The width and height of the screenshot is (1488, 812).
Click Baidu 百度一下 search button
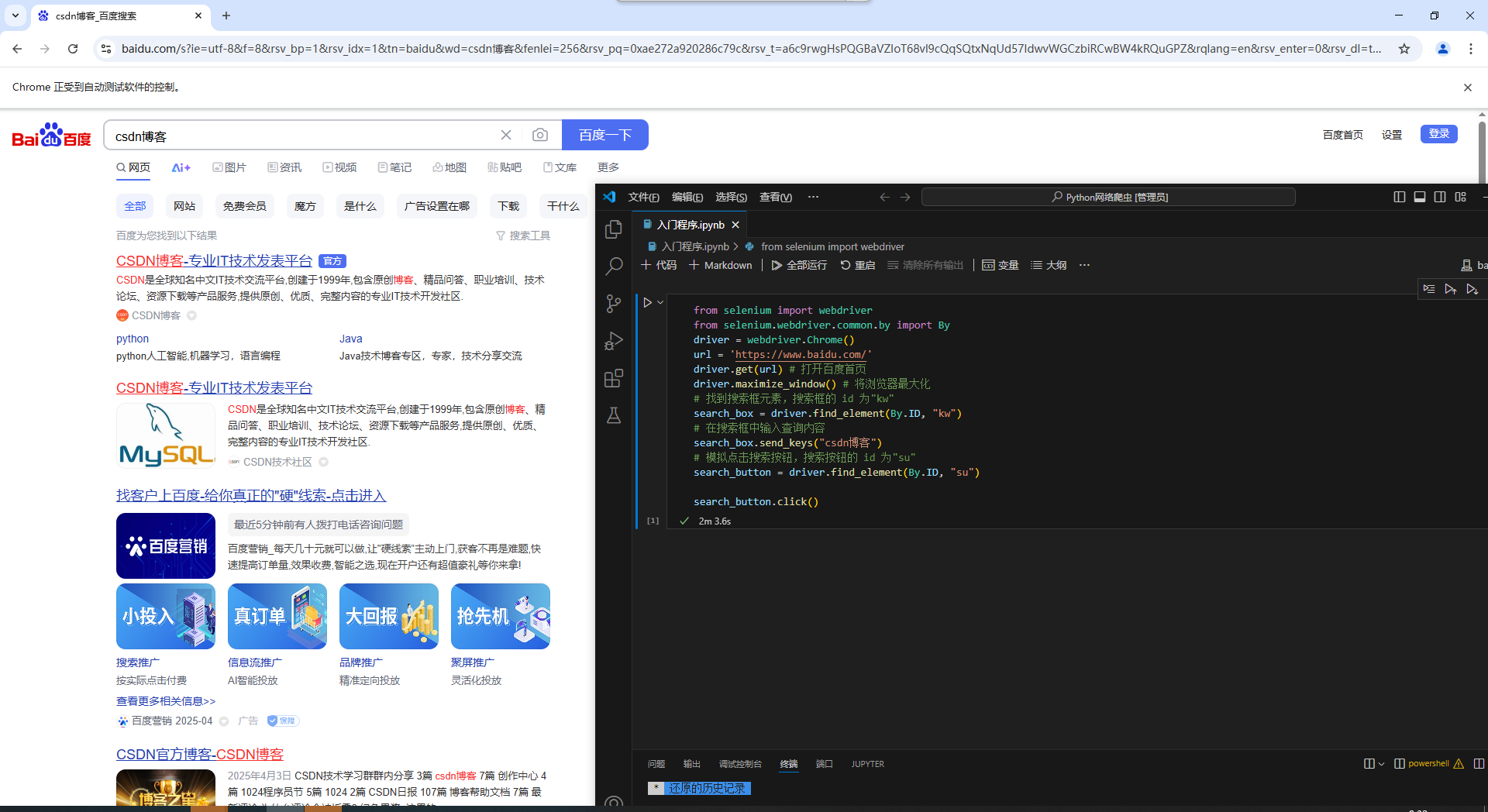tap(605, 135)
